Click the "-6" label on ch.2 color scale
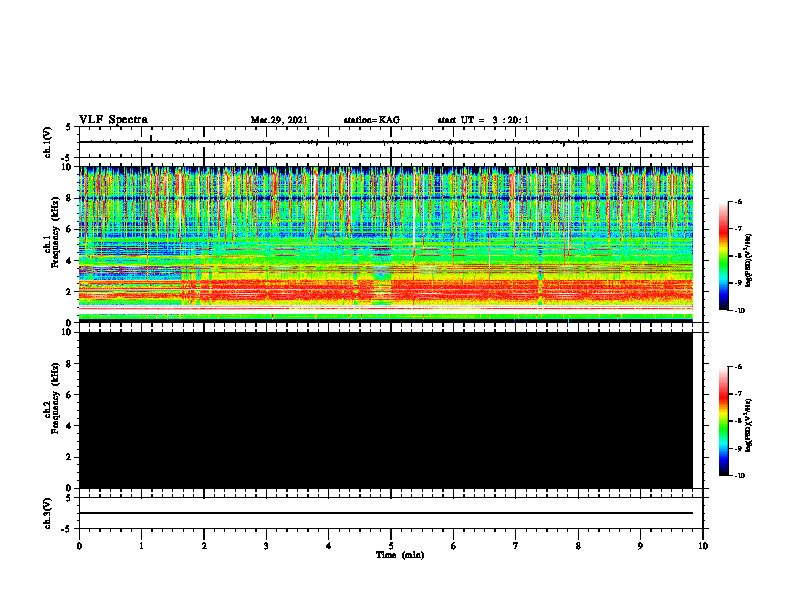Image resolution: width=792 pixels, height=612 pixels. pos(738,367)
